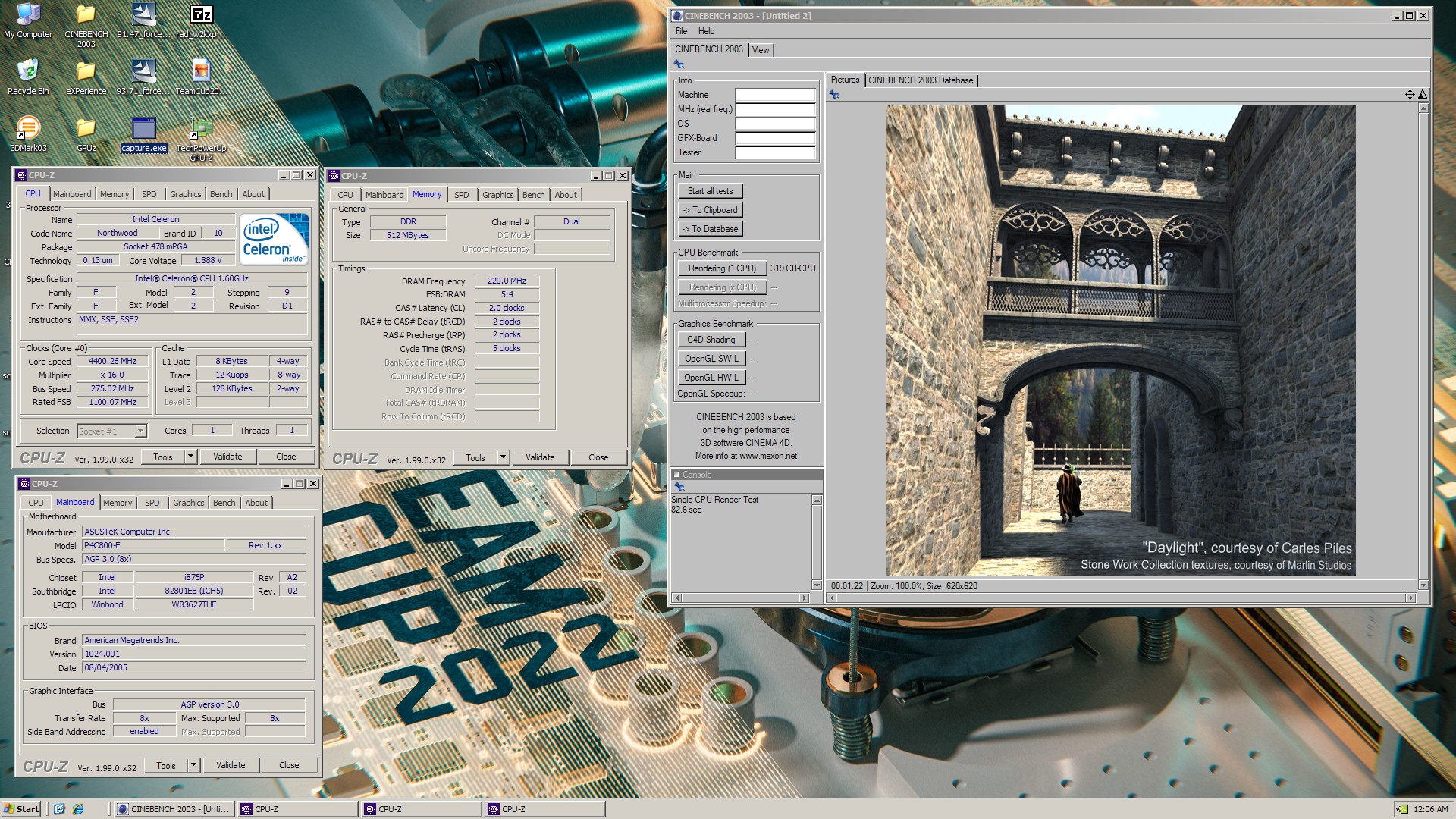Screen dimensions: 1456x819
Task: Switch to the CINEBENCH 2003 taskbar button
Action: click(x=174, y=809)
